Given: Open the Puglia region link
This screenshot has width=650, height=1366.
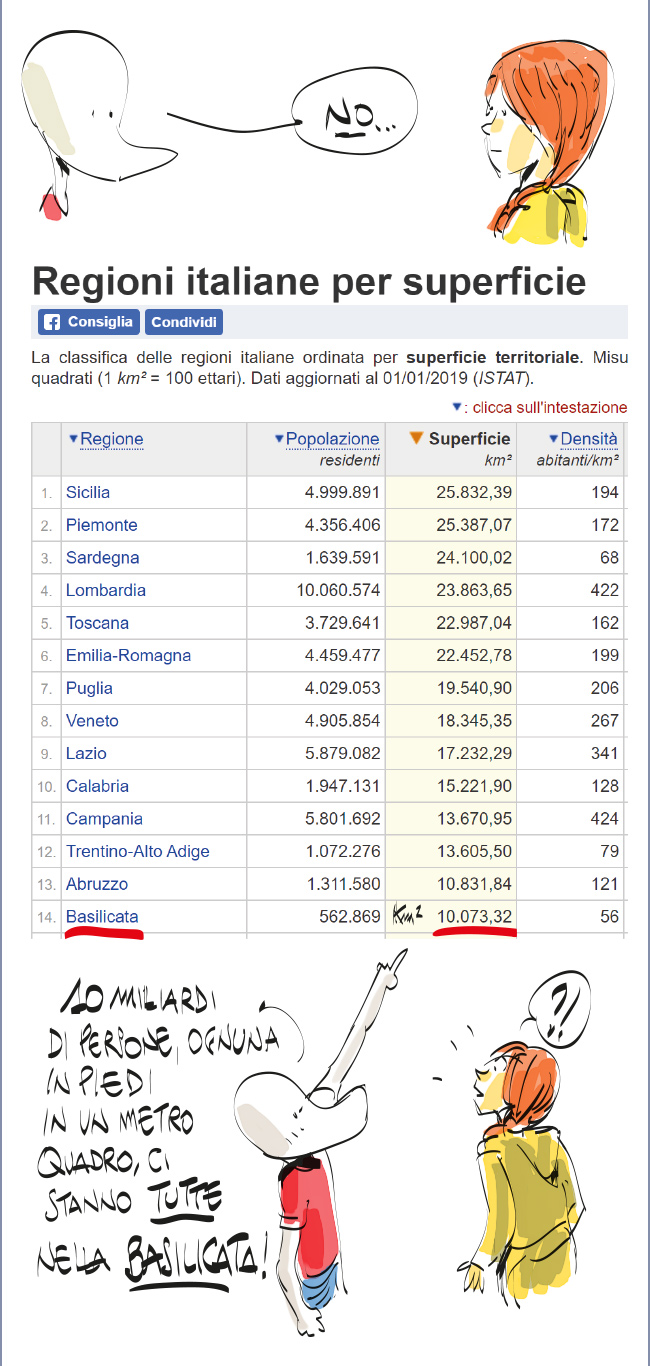Looking at the screenshot, I should coord(89,688).
